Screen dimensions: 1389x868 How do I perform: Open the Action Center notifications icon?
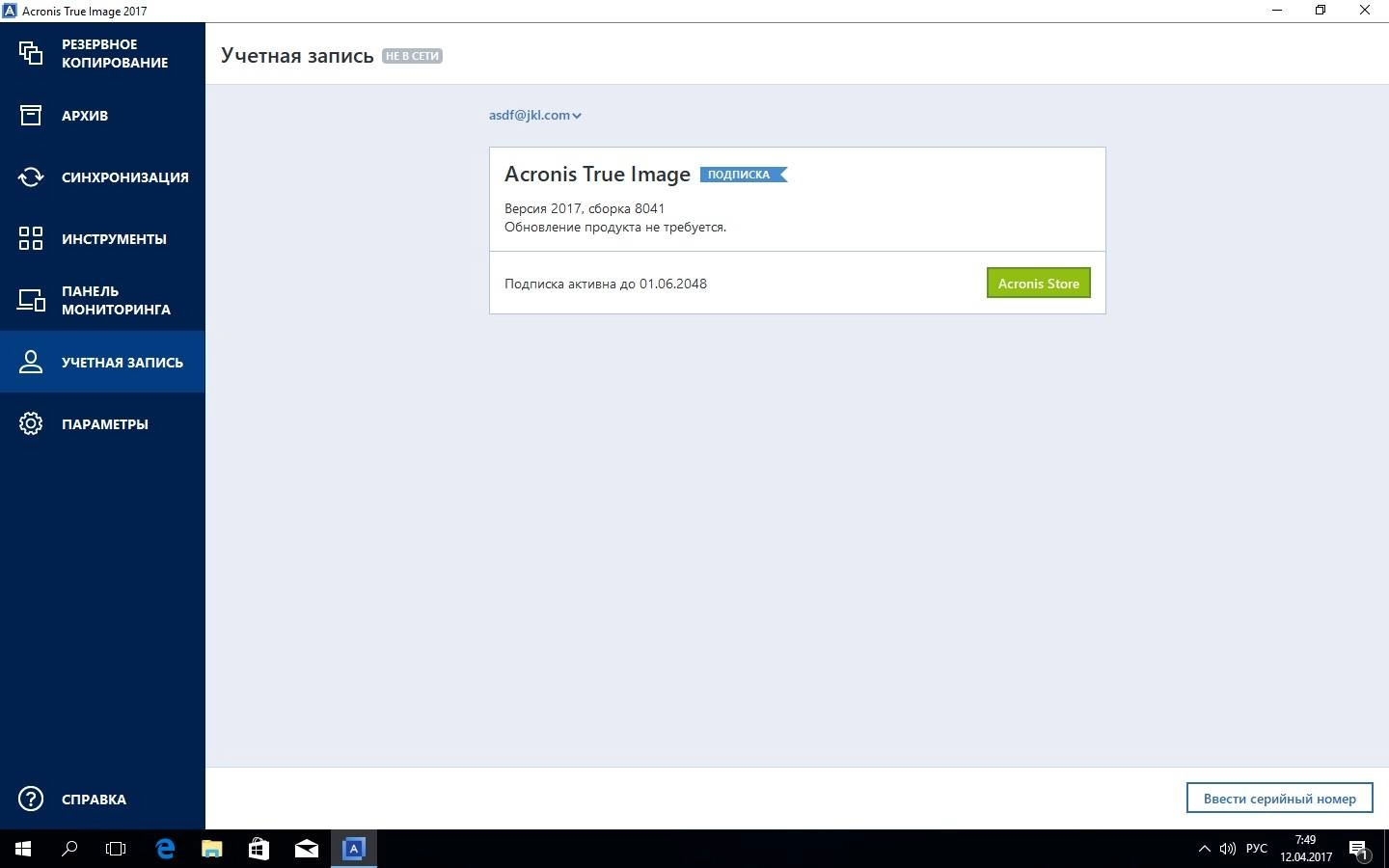(x=1359, y=849)
